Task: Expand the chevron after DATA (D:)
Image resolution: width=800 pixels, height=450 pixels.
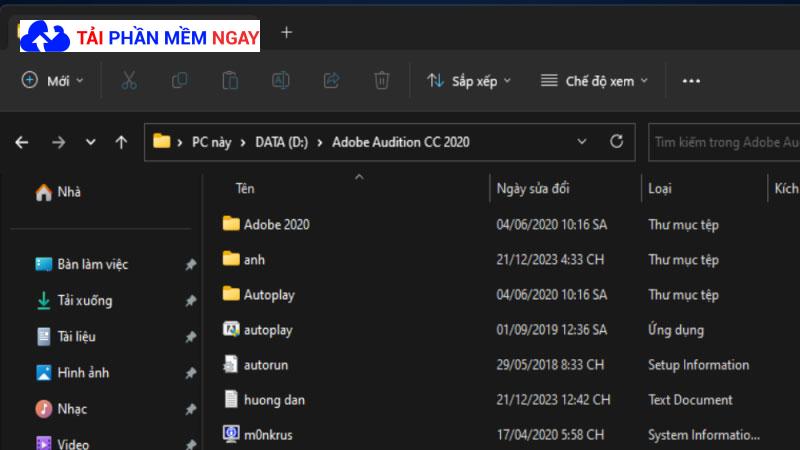Action: (x=320, y=143)
